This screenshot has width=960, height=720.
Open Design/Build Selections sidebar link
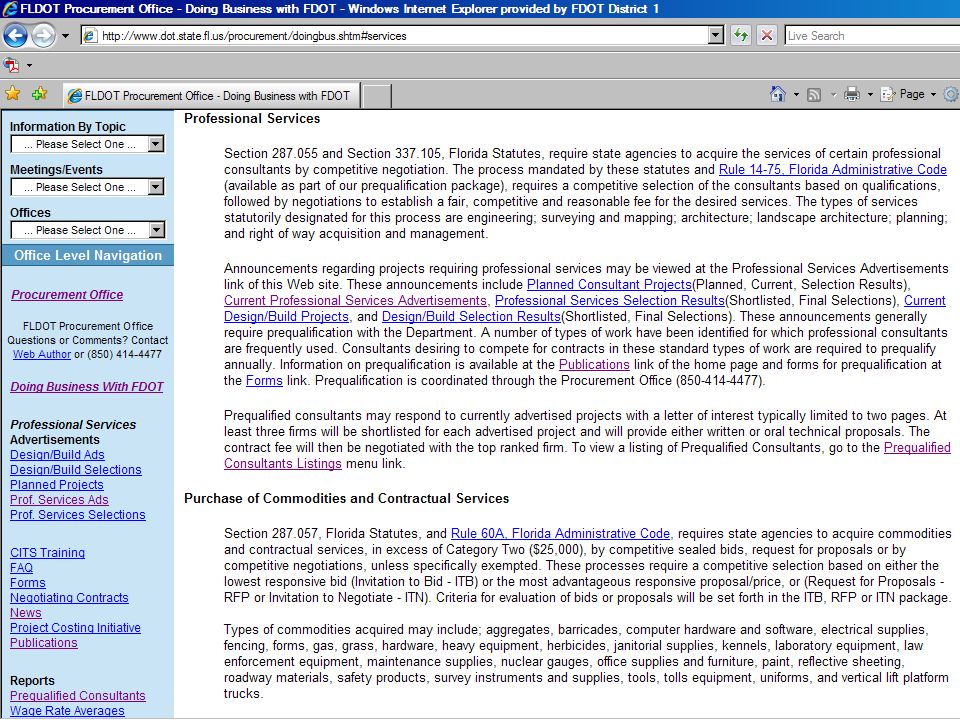(x=75, y=470)
